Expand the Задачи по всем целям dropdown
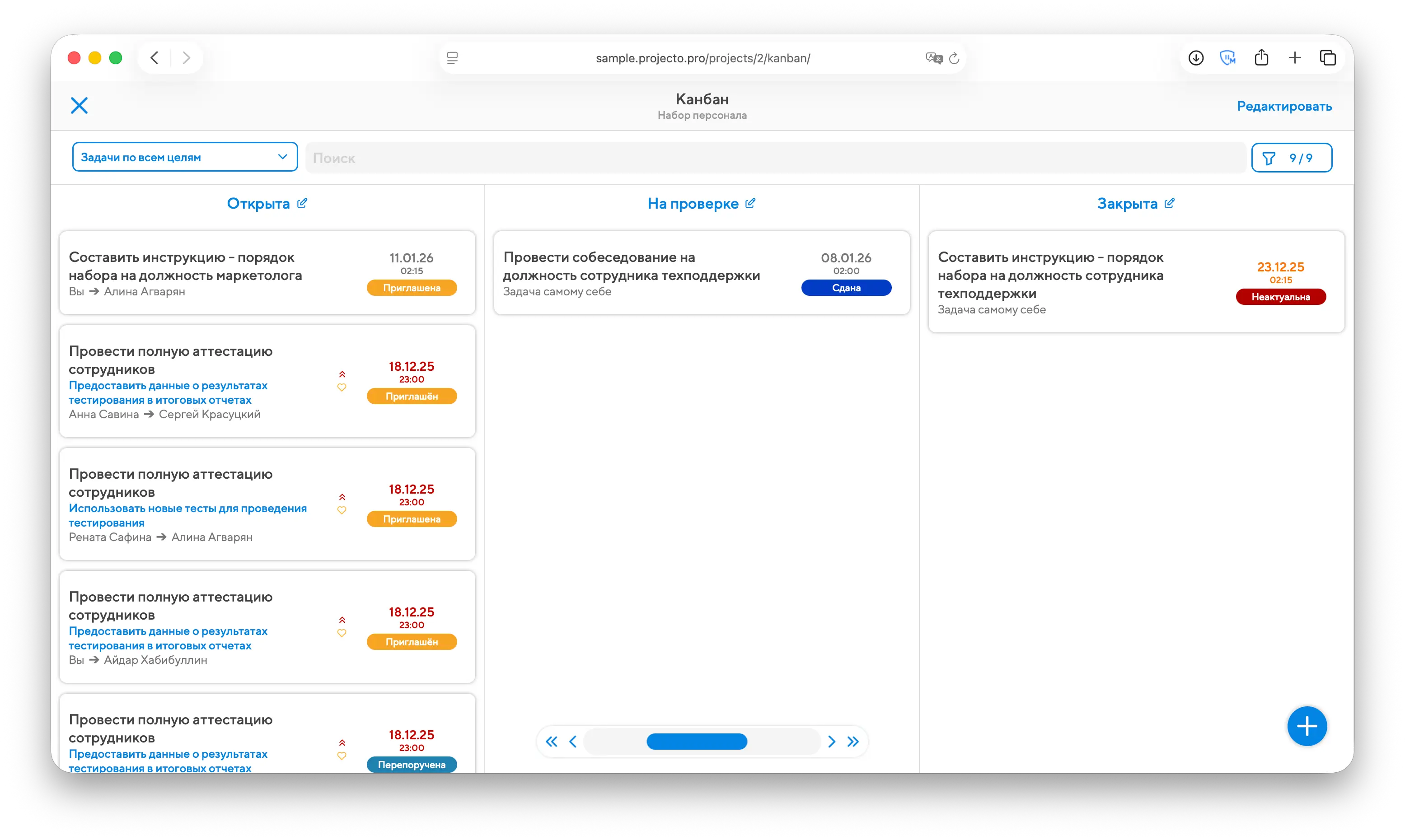Screen dimensions: 1405x840 [x=184, y=157]
